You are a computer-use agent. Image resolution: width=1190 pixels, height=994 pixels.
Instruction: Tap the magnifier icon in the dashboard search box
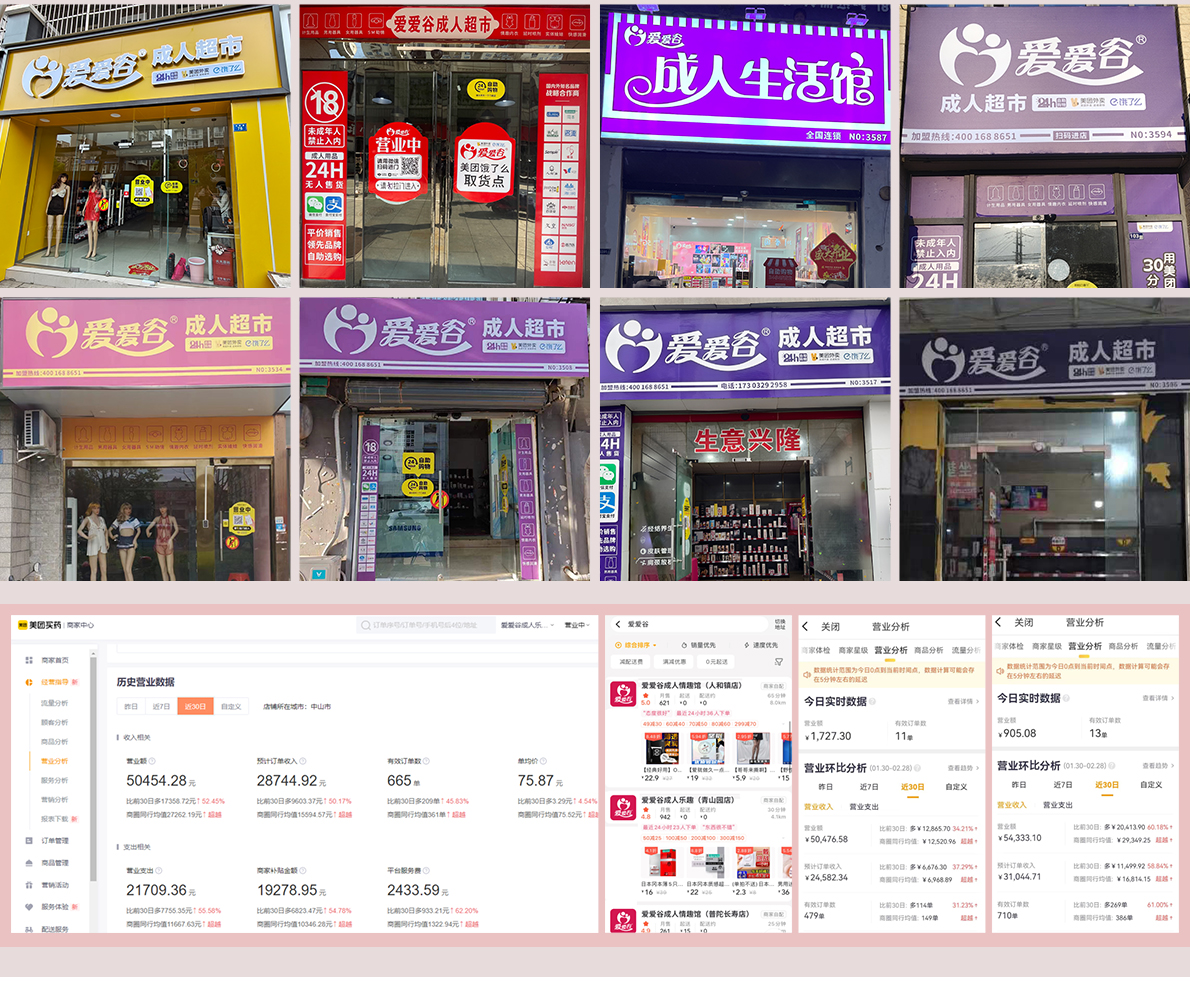click(366, 625)
